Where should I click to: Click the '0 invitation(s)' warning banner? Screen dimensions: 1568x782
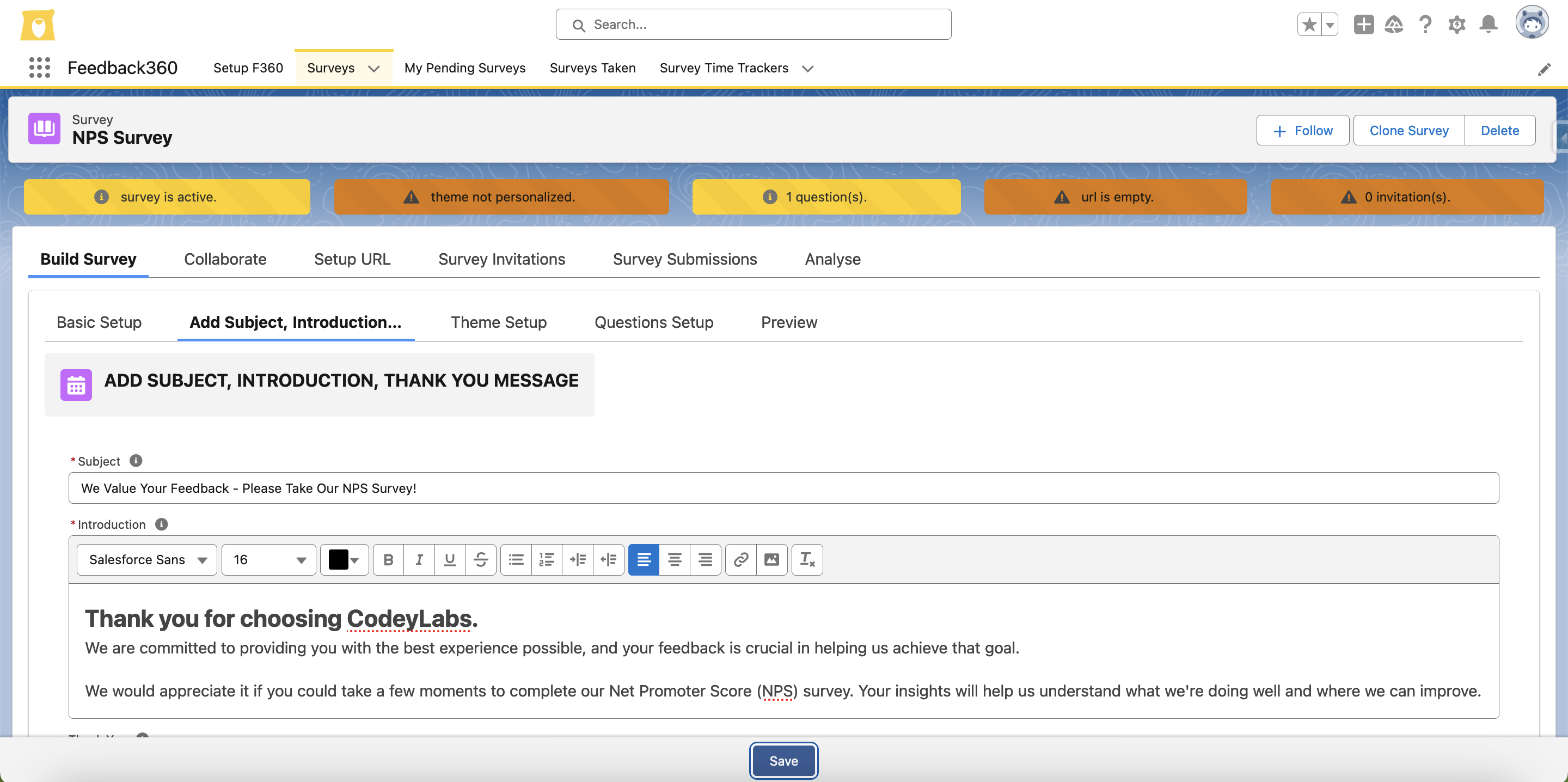(1407, 197)
